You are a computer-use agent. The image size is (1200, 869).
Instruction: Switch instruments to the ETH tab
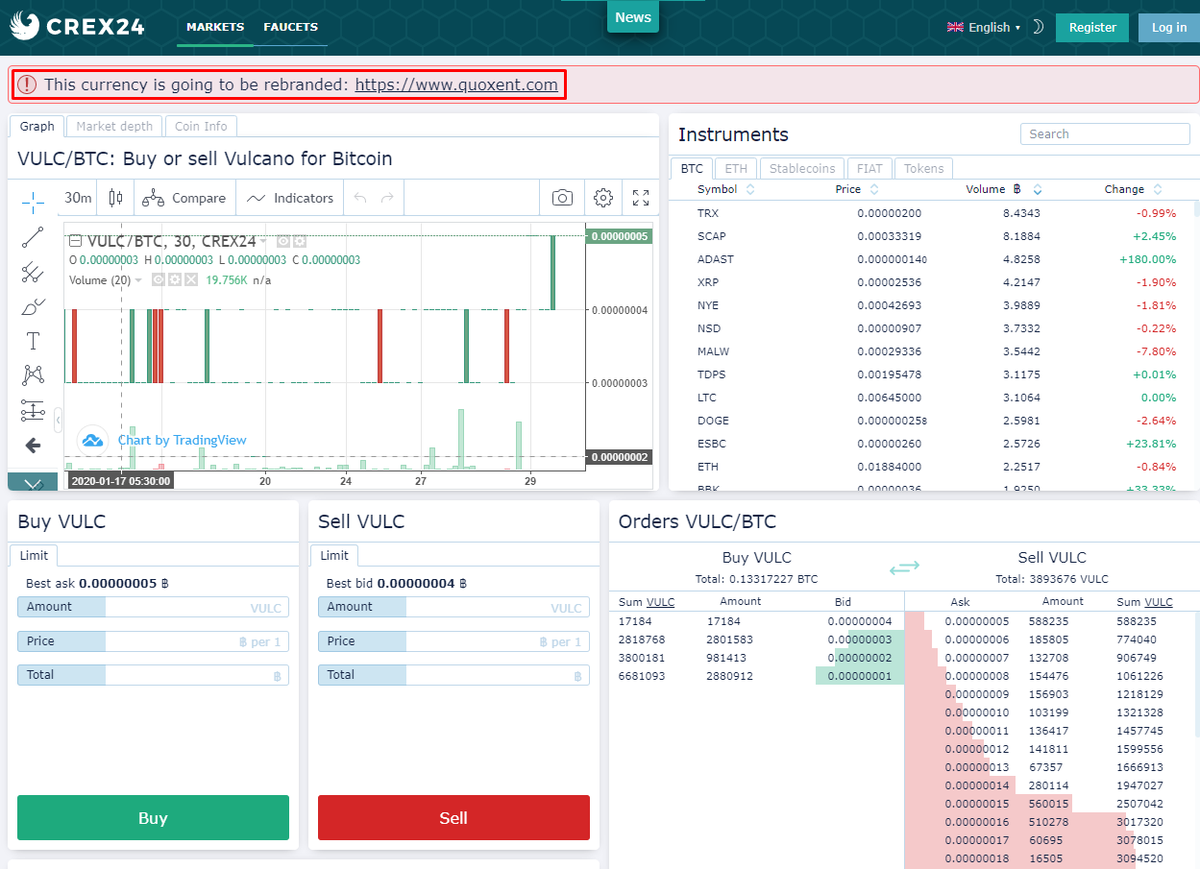(736, 169)
